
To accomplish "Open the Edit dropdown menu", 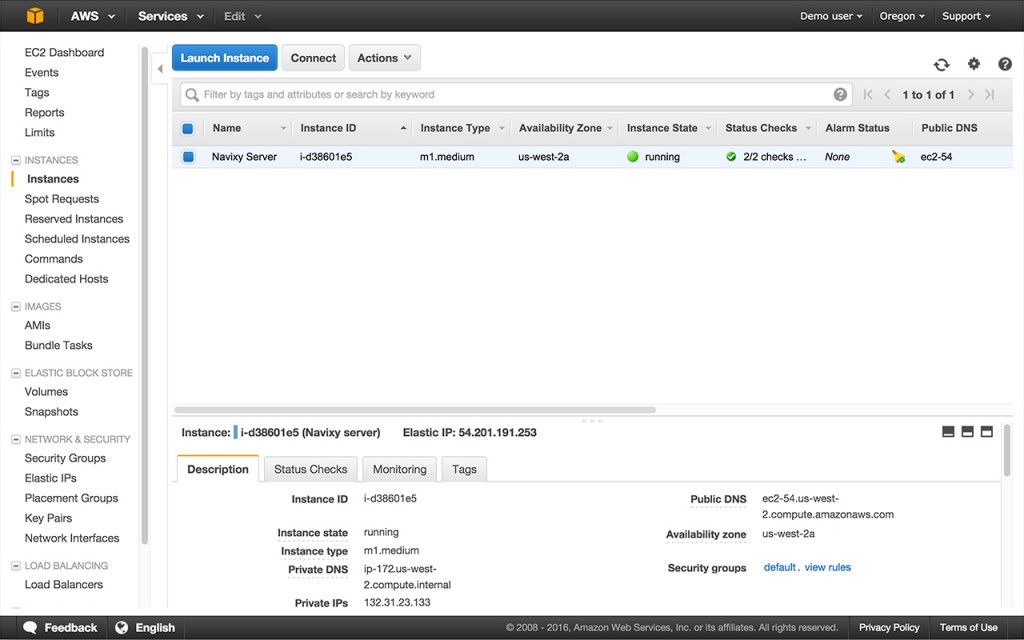I will coord(242,16).
